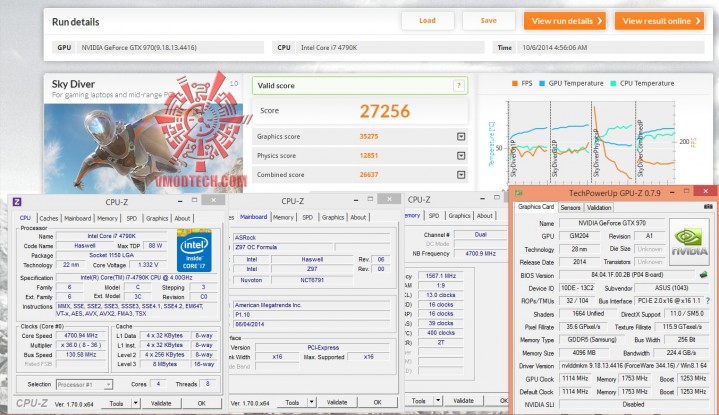The width and height of the screenshot is (719, 415).
Task: Click the Core Speed value 4700.94 MHz
Action: (x=81, y=336)
